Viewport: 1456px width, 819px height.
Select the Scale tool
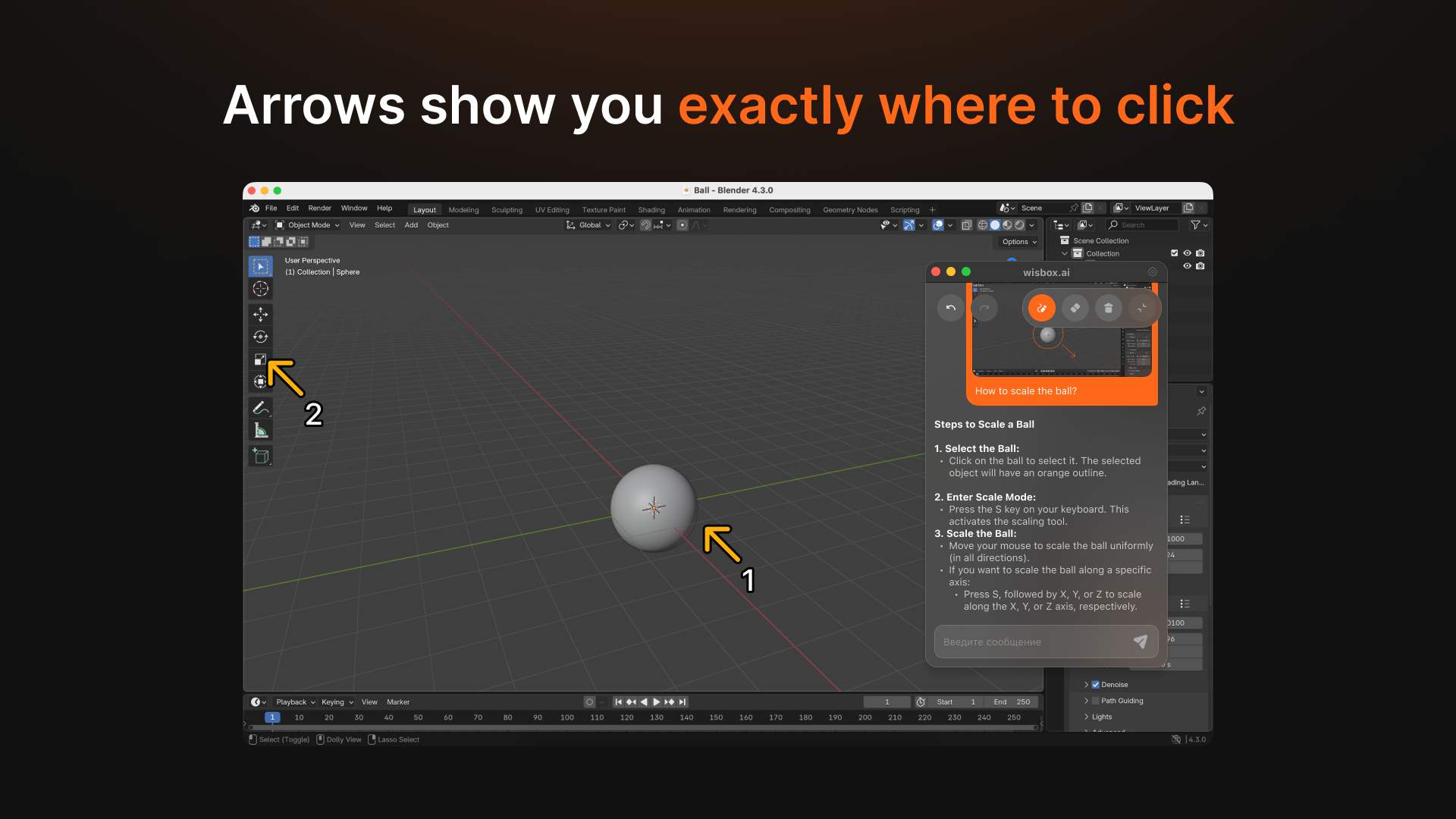(x=260, y=359)
